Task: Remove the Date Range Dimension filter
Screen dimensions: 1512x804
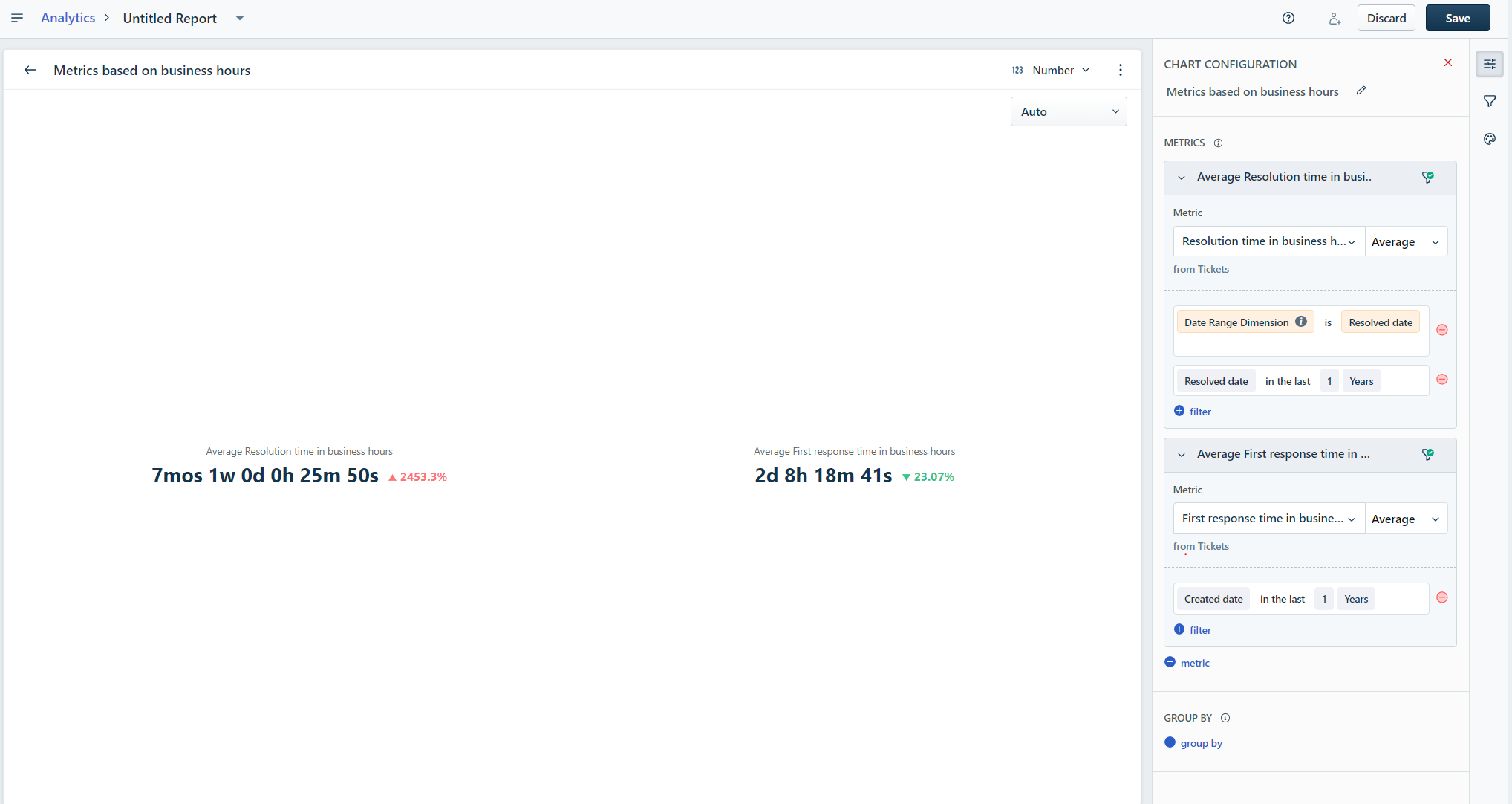Action: point(1442,330)
